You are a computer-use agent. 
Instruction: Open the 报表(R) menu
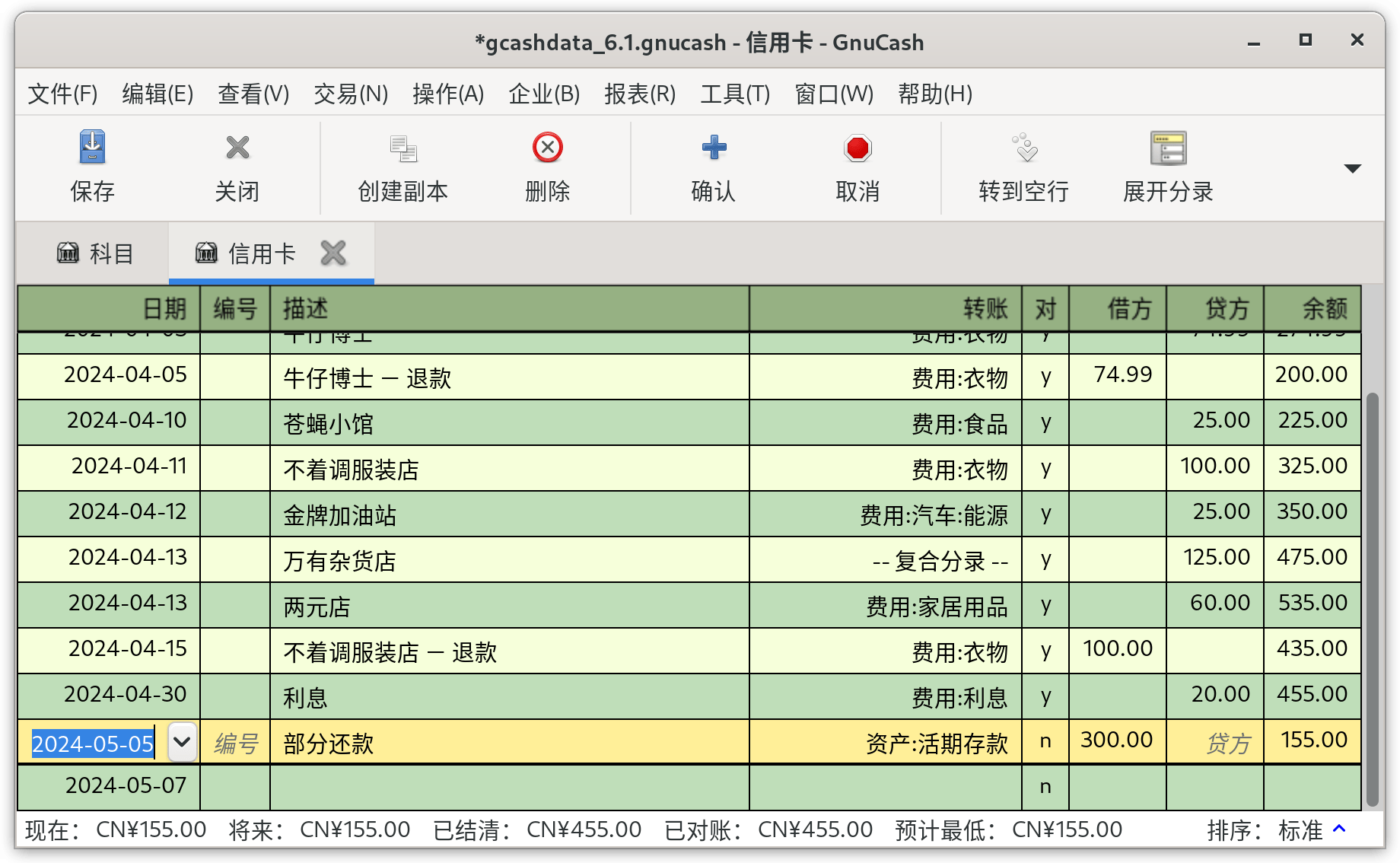point(640,94)
